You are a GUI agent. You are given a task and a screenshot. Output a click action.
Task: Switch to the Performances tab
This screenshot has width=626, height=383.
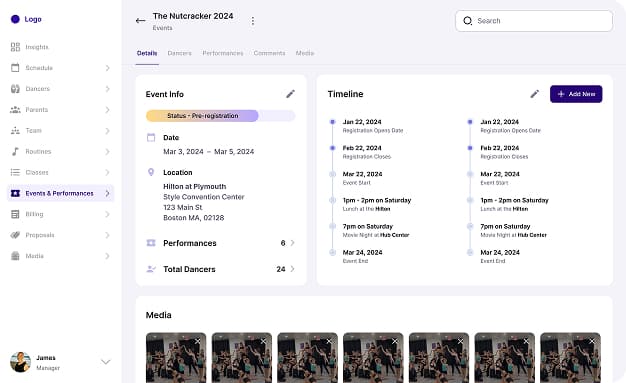coord(223,53)
